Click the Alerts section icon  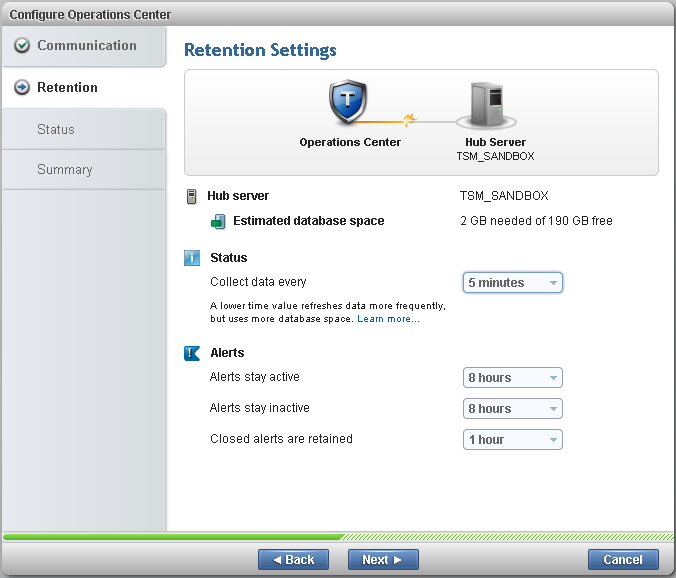(x=192, y=353)
